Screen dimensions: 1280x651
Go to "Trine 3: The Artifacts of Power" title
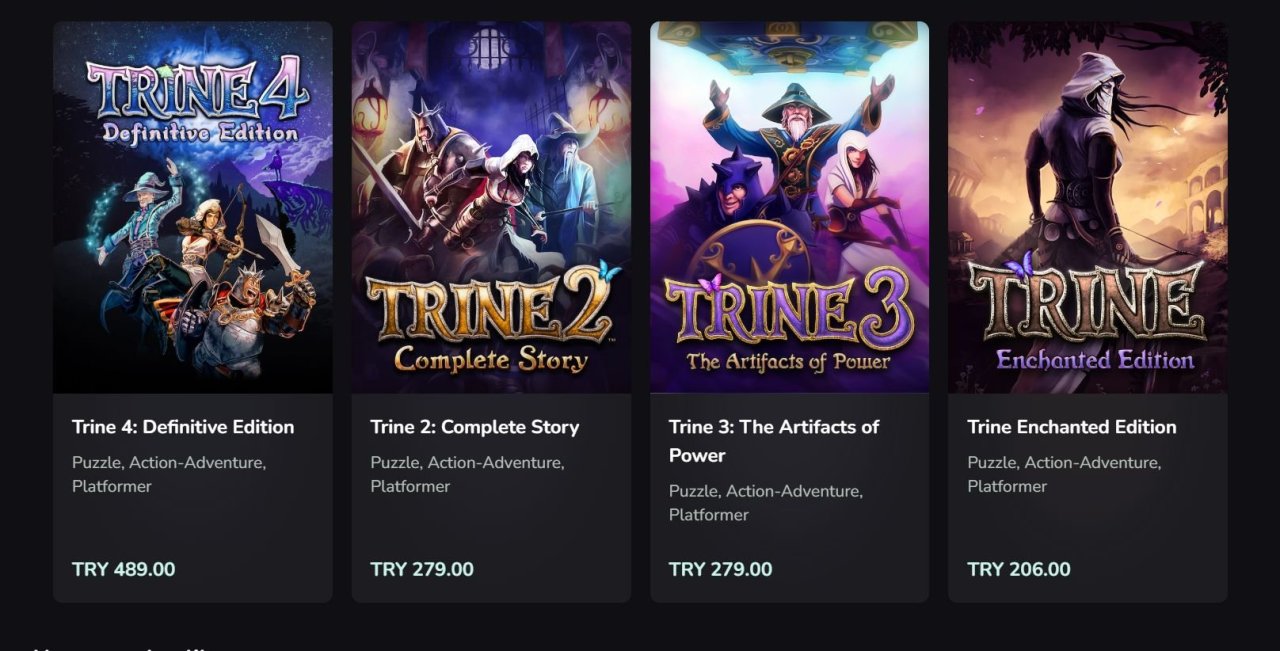tap(773, 440)
